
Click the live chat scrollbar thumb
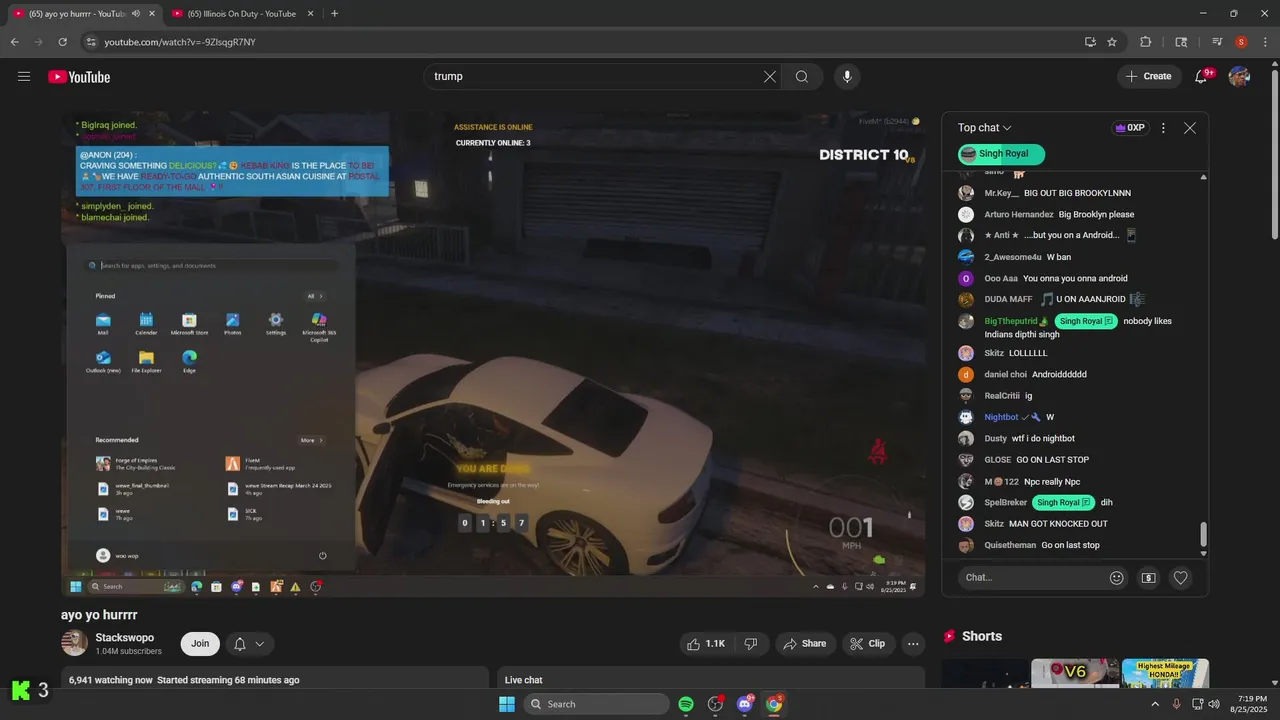tap(1203, 534)
